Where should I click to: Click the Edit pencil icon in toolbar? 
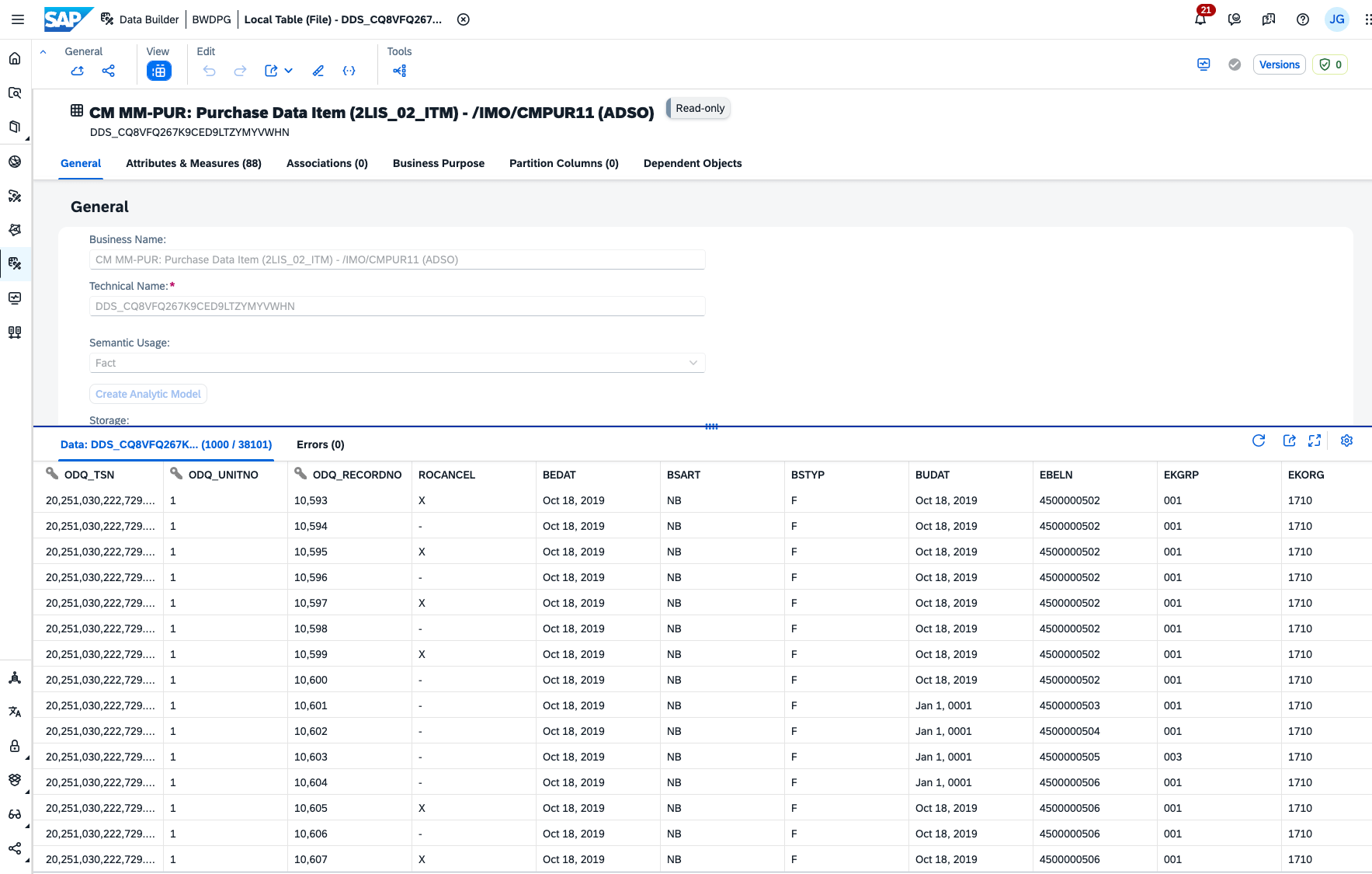318,71
